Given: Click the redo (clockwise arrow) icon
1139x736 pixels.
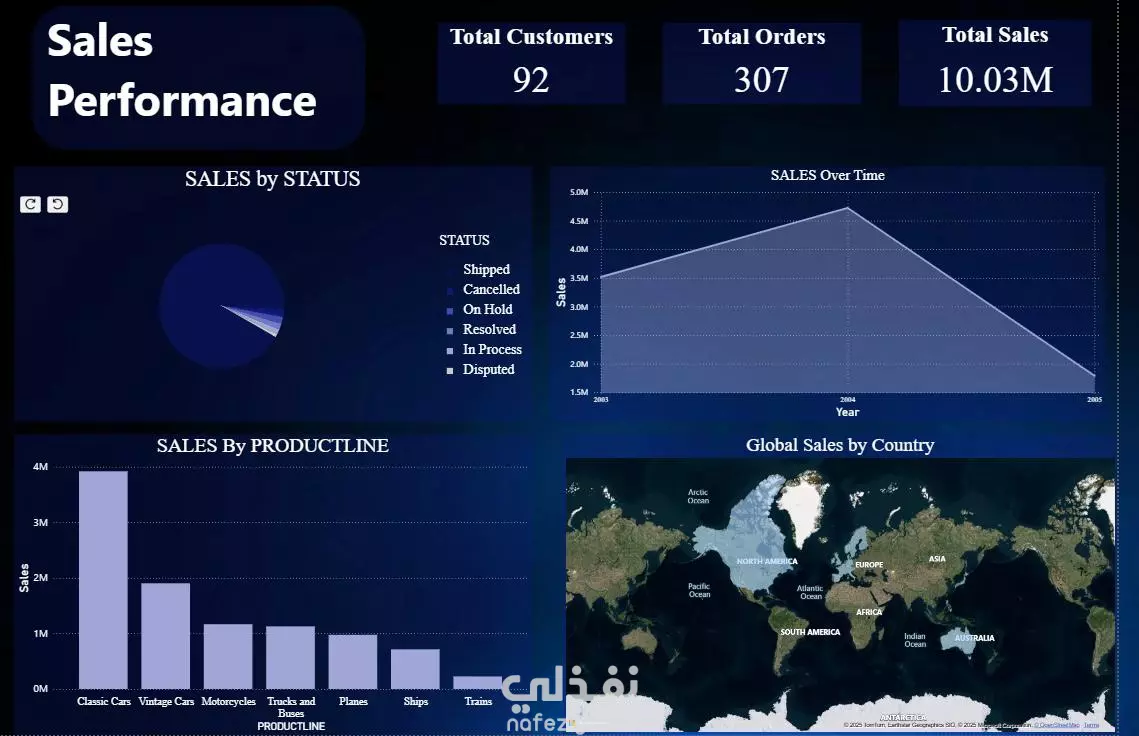Looking at the screenshot, I should point(30,204).
